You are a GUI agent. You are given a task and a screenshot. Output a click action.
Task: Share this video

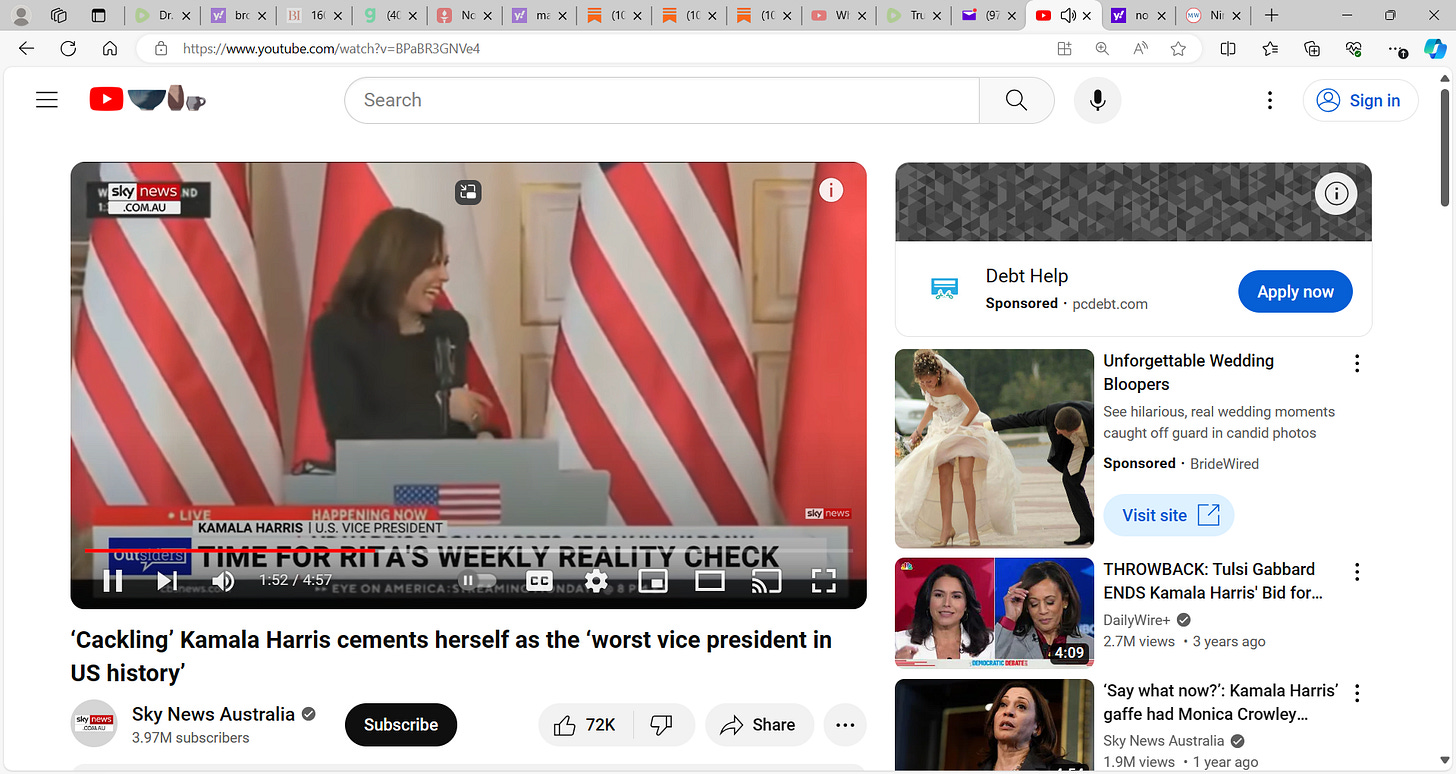pyautogui.click(x=757, y=725)
